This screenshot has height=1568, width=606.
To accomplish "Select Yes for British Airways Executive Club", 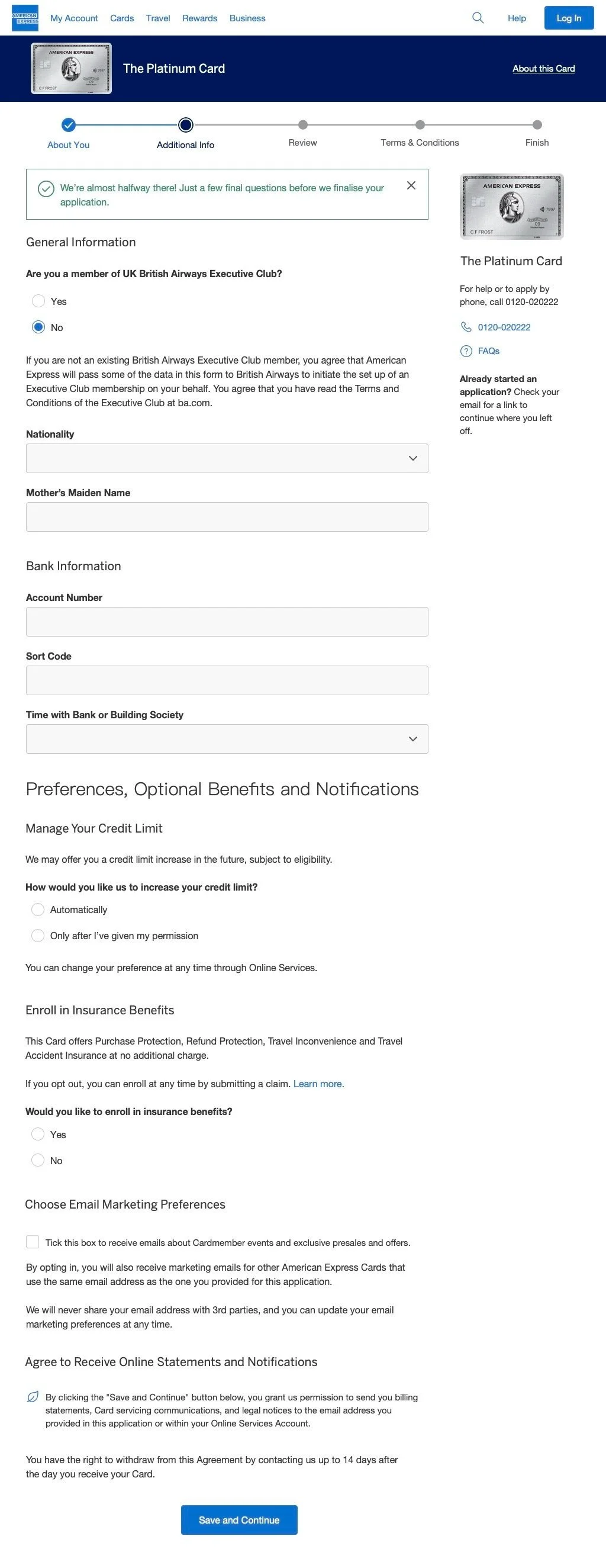I will (38, 301).
